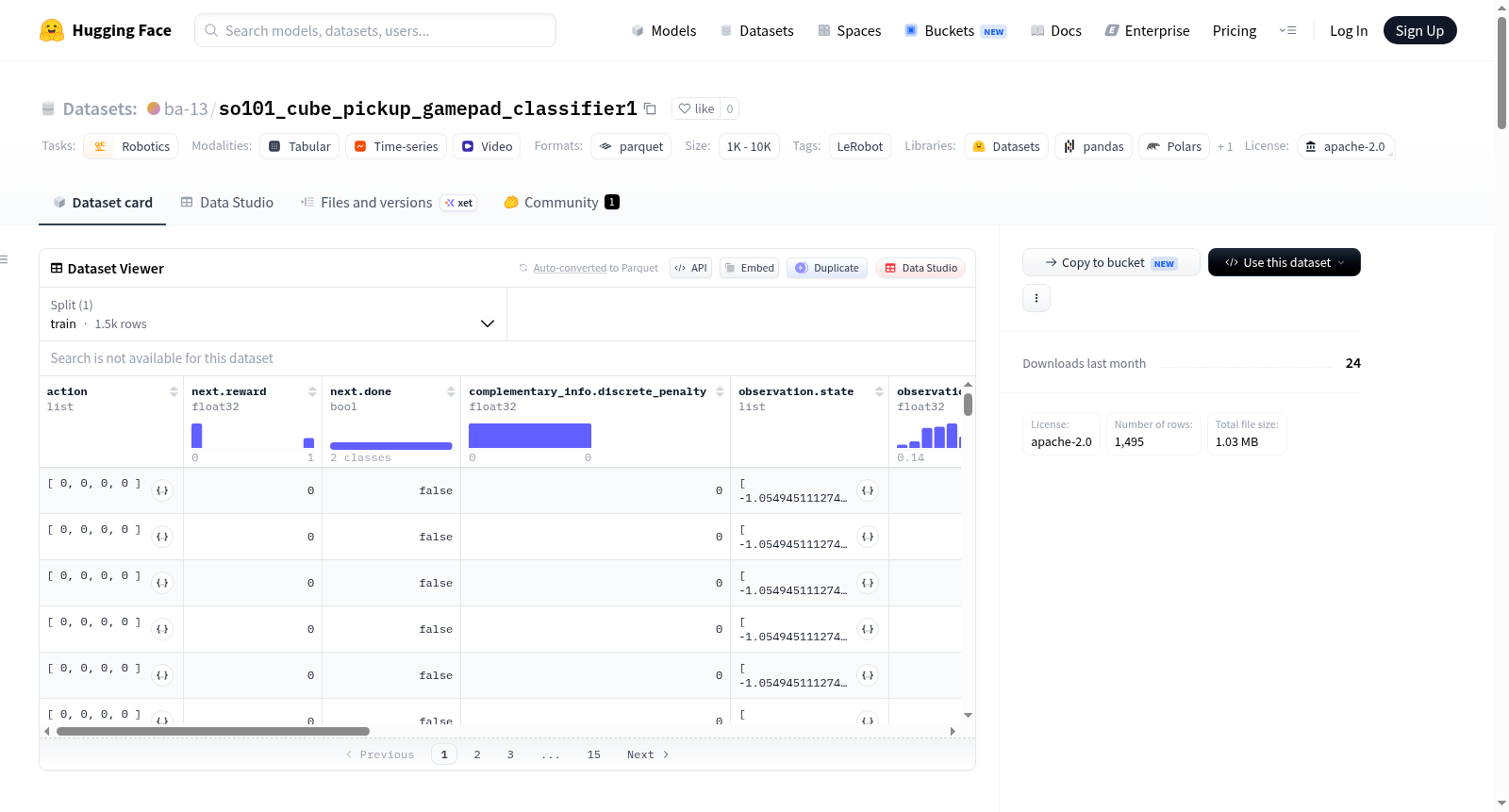Open the pandas library tag
The height and width of the screenshot is (812, 1509).
click(1094, 146)
